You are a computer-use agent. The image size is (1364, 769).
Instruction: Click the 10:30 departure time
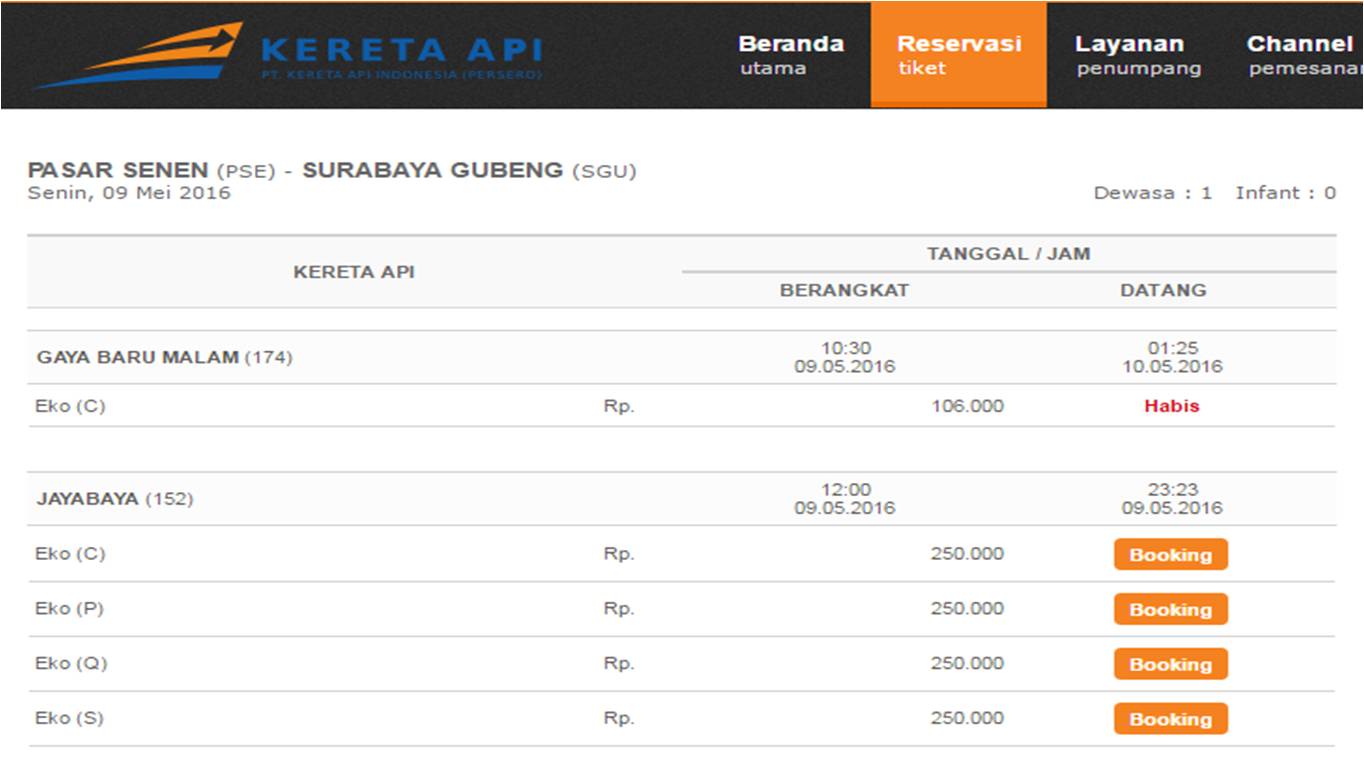point(846,348)
